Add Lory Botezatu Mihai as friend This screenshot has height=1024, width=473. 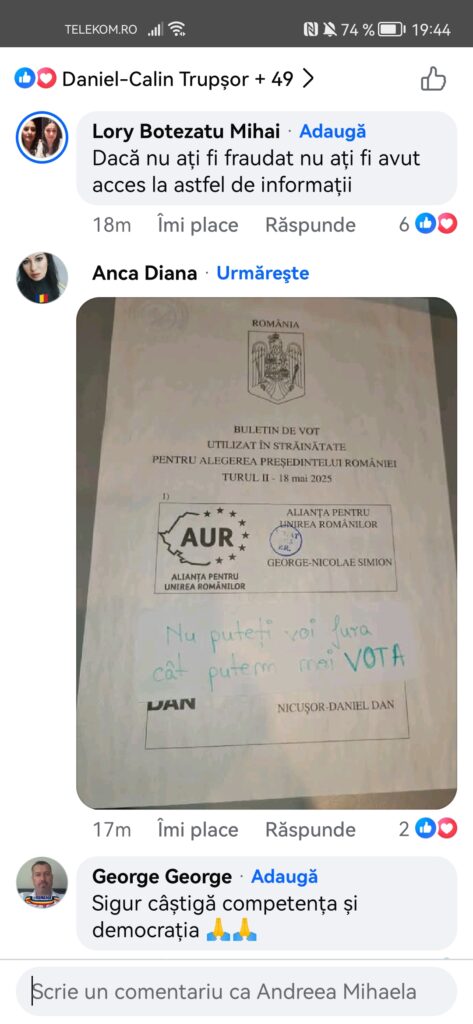tap(333, 131)
